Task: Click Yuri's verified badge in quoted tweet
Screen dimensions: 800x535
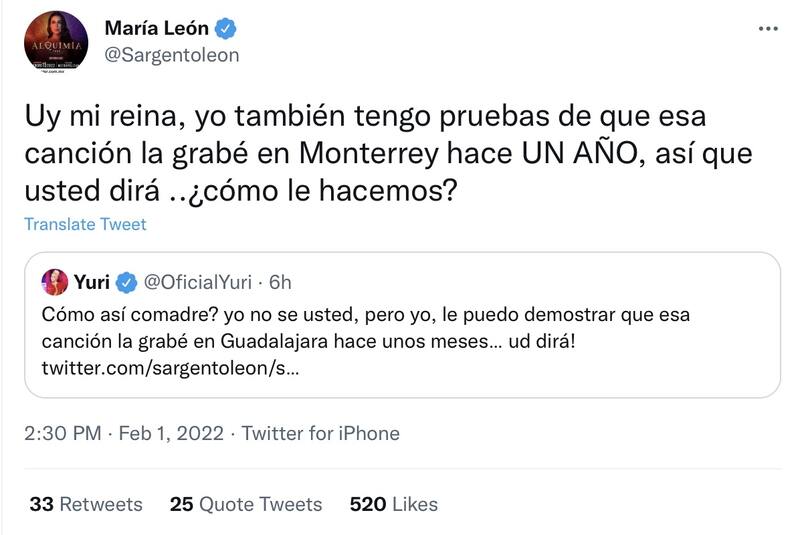Action: (126, 283)
